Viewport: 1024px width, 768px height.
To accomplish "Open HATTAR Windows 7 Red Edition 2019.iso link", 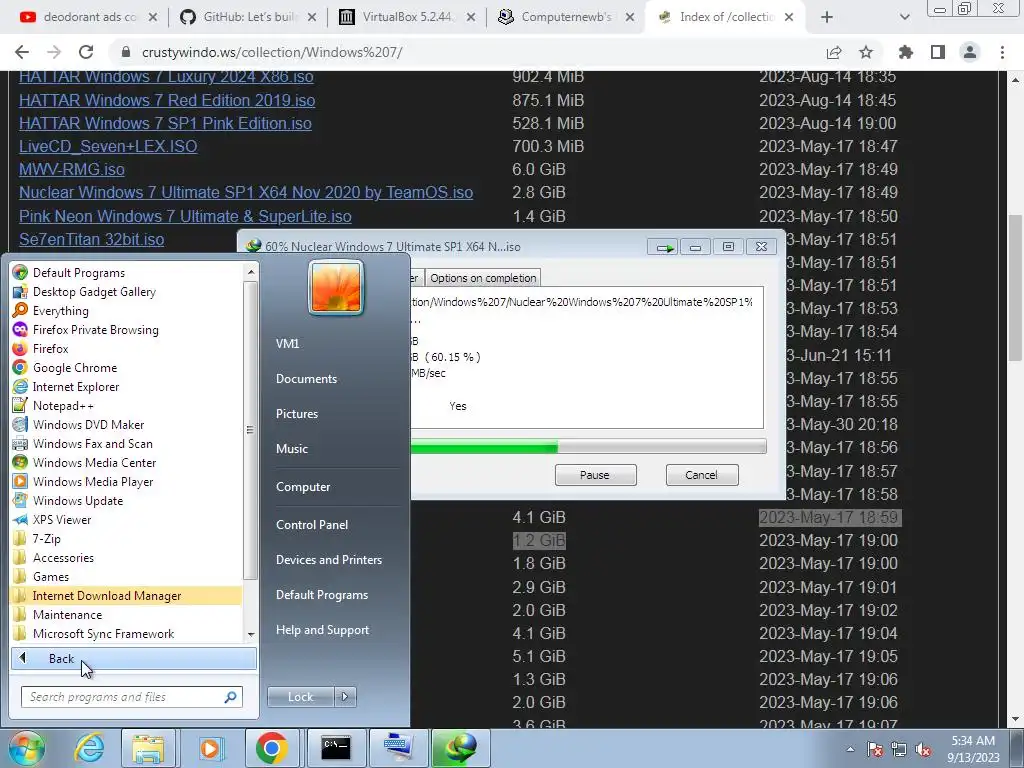I will pos(167,101).
